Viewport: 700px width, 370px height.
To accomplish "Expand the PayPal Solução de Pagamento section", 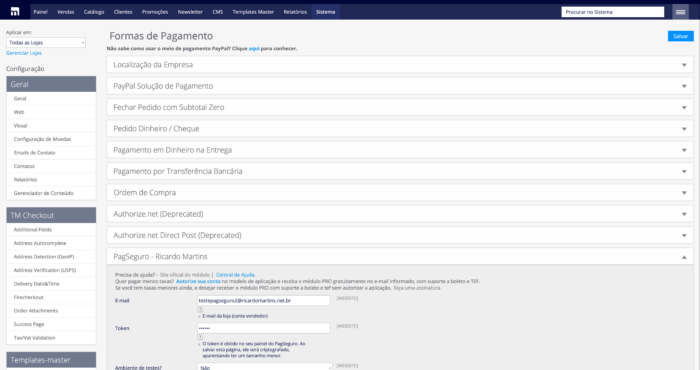I will (x=400, y=86).
